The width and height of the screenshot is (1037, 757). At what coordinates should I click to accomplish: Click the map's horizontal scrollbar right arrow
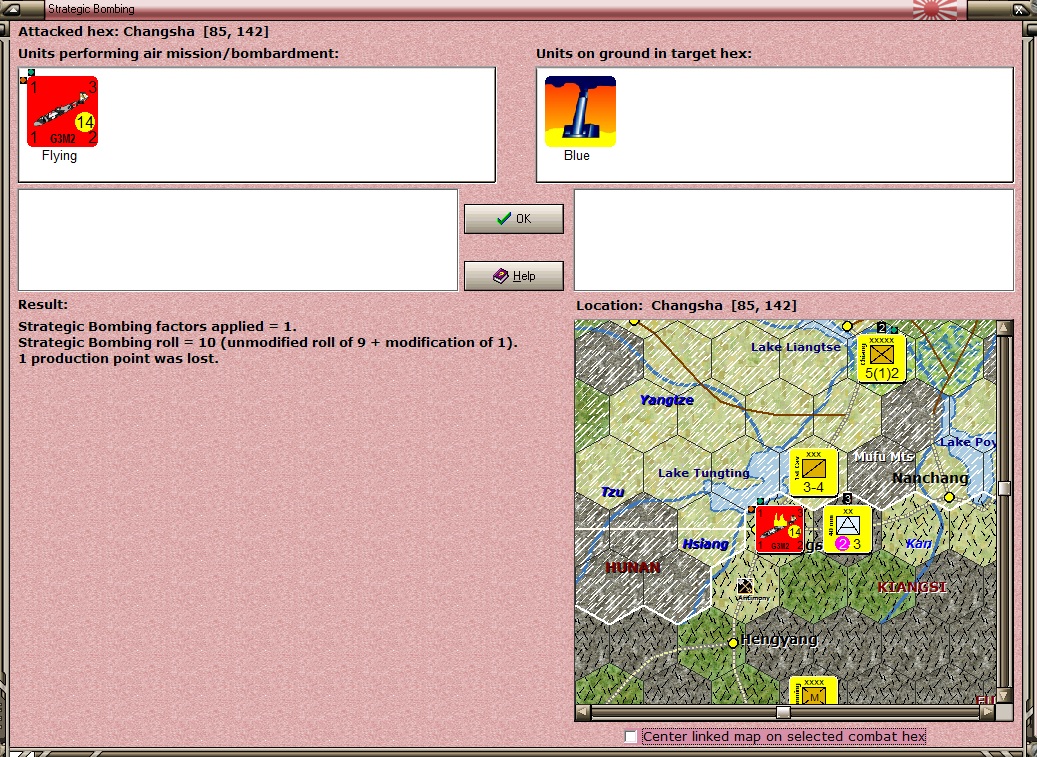tap(987, 712)
